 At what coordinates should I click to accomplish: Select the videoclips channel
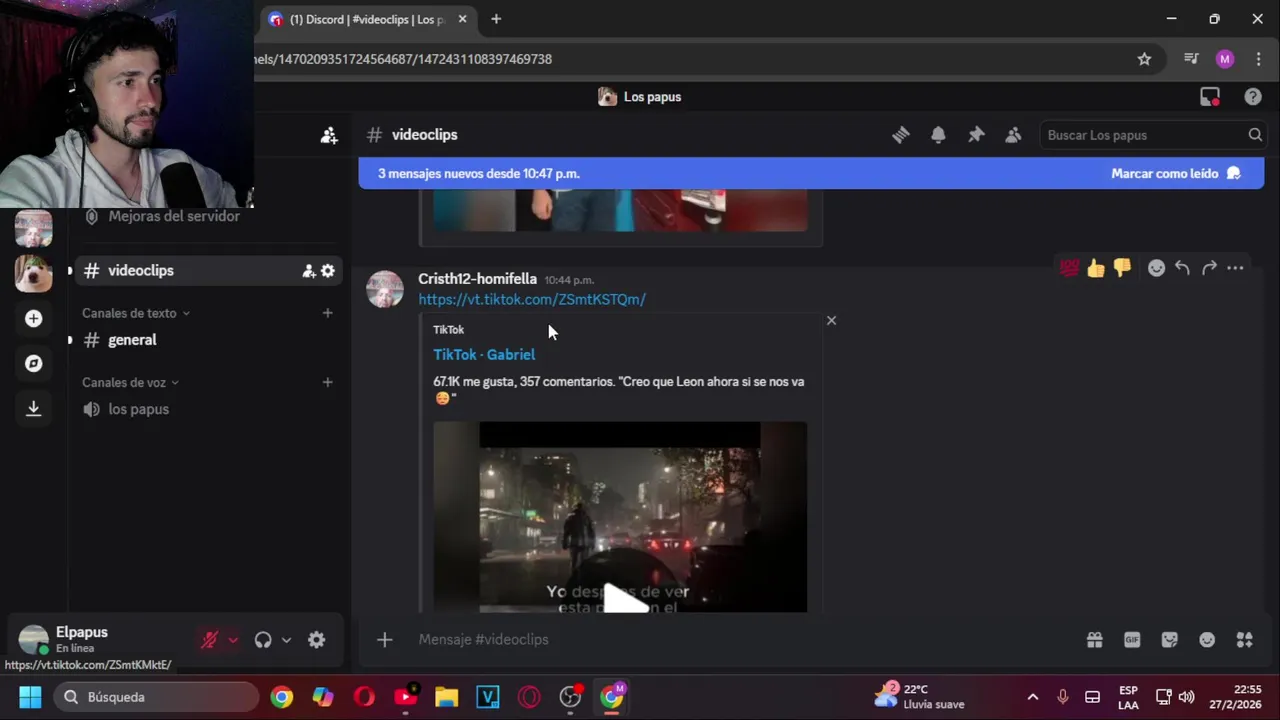[208, 271]
